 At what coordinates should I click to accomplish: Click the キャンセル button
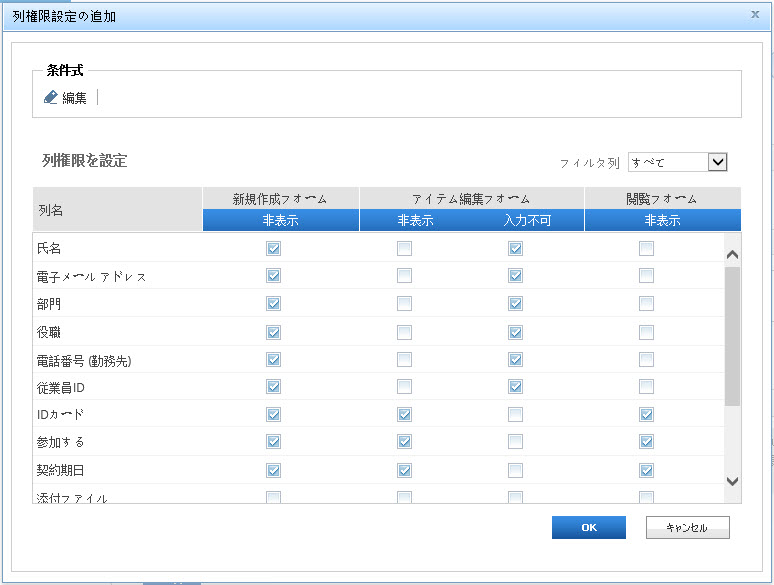pyautogui.click(x=687, y=528)
